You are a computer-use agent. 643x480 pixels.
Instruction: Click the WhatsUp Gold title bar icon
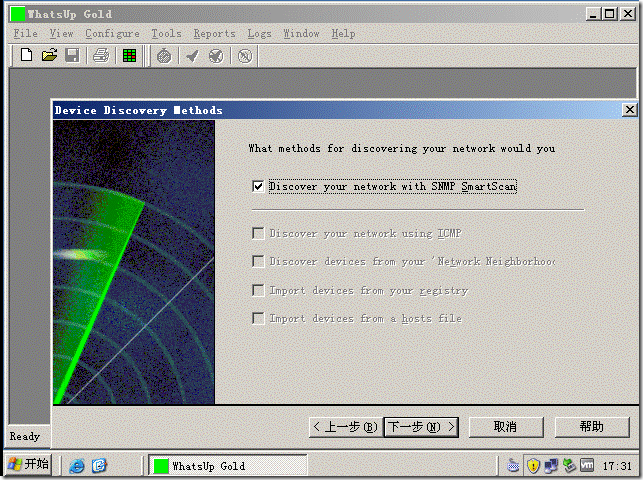click(x=18, y=14)
